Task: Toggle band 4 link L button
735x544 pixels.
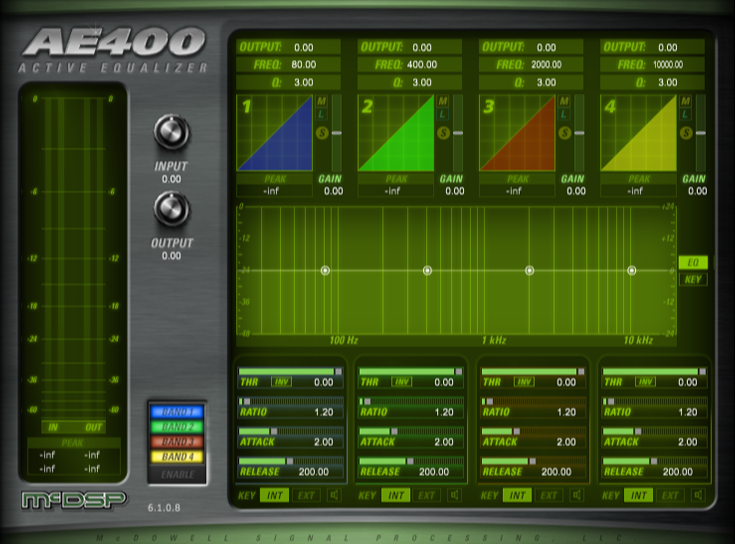Action: pos(686,114)
